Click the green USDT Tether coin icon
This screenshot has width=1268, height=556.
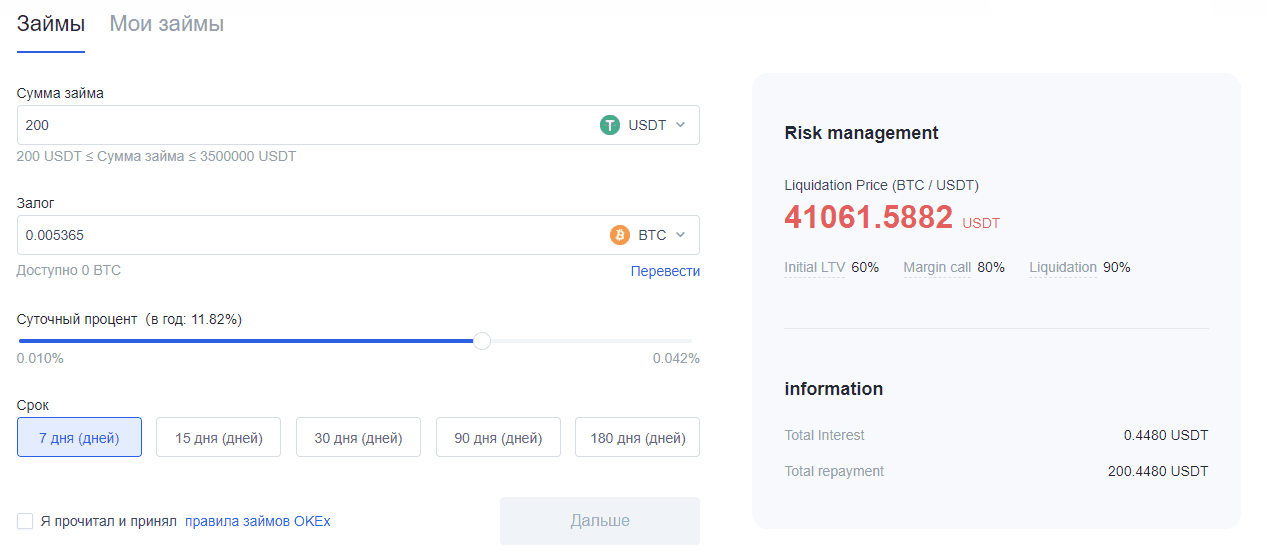click(610, 125)
